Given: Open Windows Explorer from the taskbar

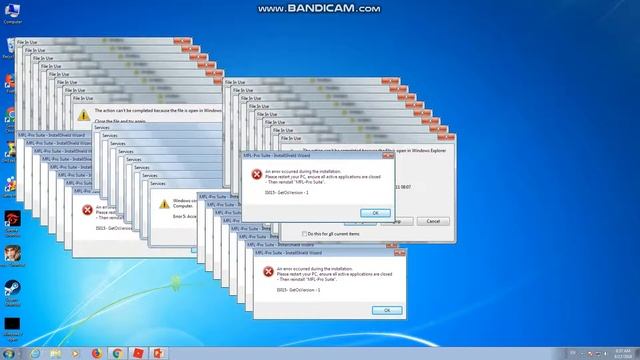Looking at the screenshot, I should pyautogui.click(x=56, y=353).
